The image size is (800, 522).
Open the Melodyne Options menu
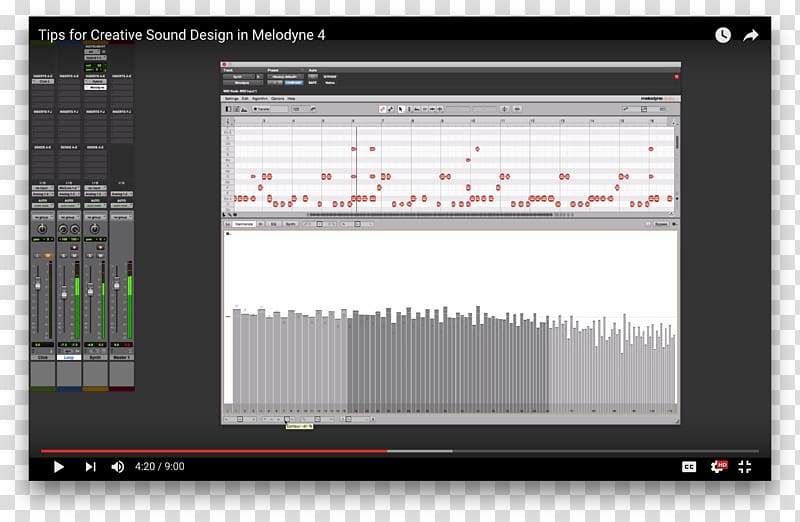[278, 98]
